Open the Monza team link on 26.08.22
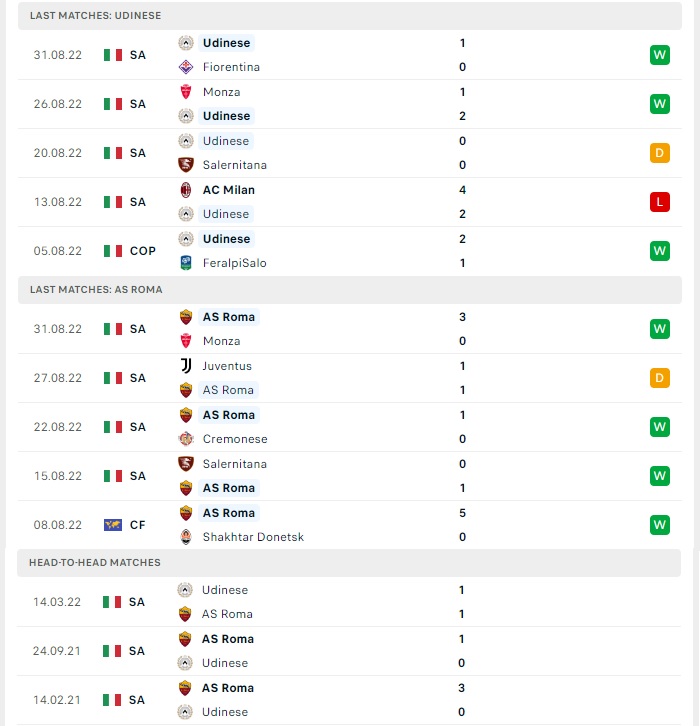This screenshot has height=726, width=700. (x=221, y=92)
